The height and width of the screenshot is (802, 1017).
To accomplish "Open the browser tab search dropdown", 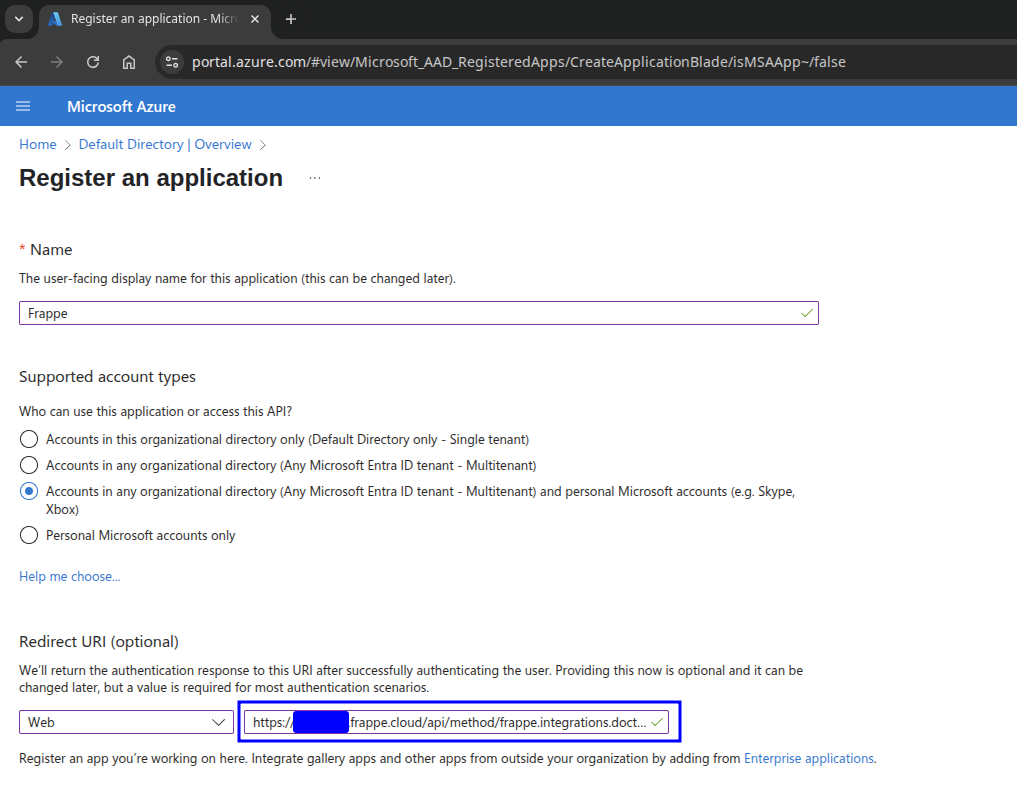I will click(18, 19).
